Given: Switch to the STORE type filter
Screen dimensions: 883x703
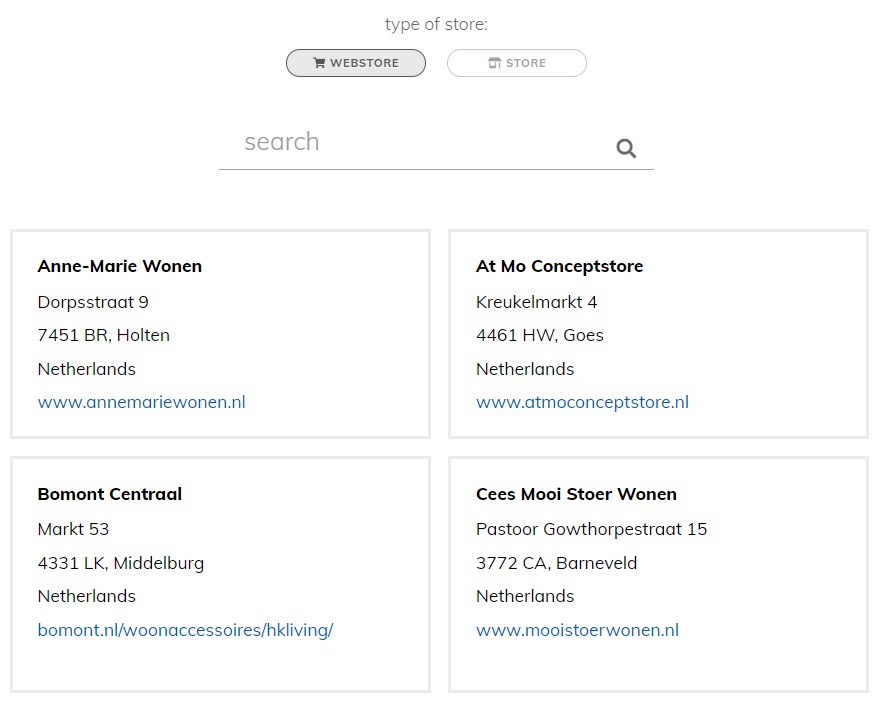Looking at the screenshot, I should (x=517, y=63).
